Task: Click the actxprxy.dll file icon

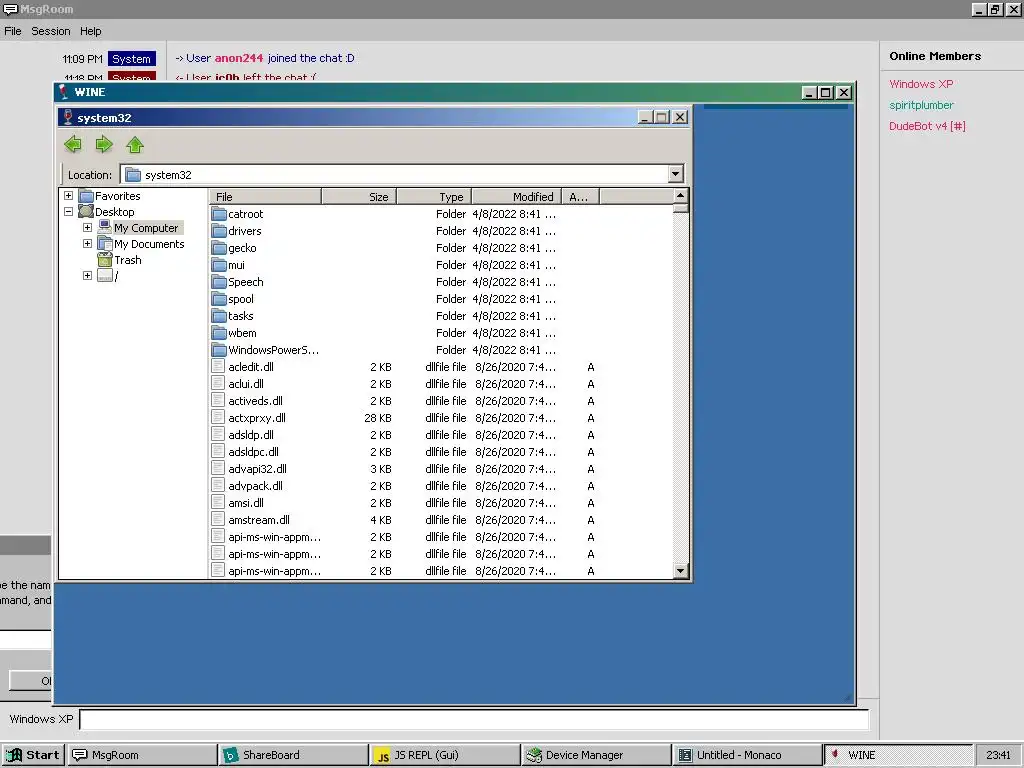Action: 218,417
